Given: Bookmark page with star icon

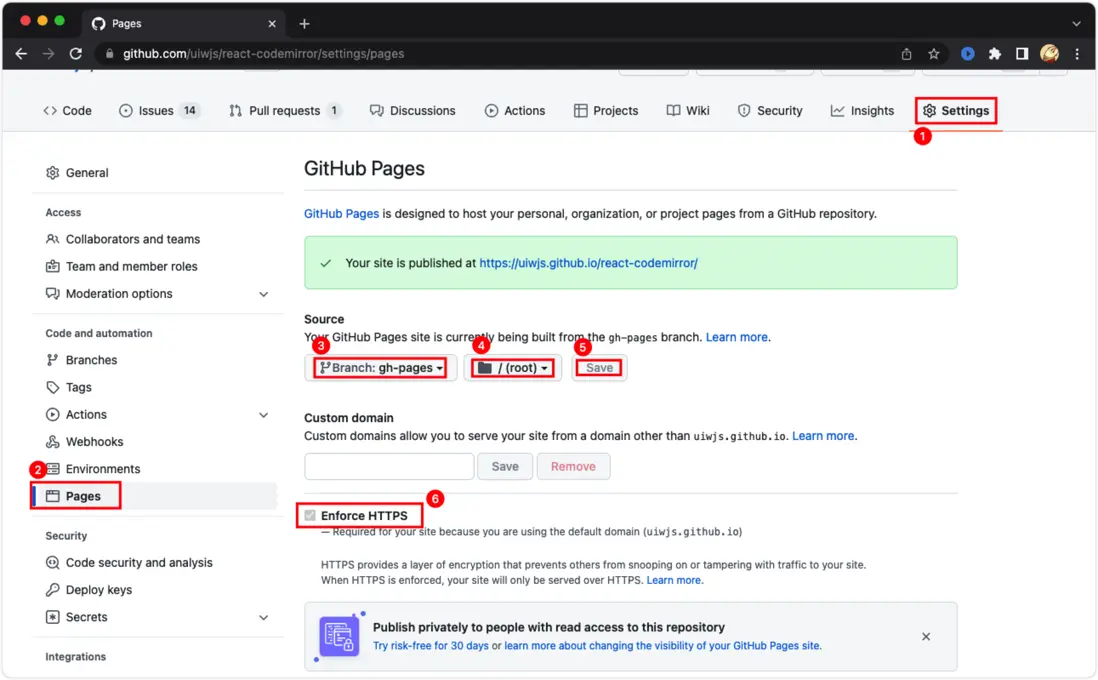Looking at the screenshot, I should point(933,54).
